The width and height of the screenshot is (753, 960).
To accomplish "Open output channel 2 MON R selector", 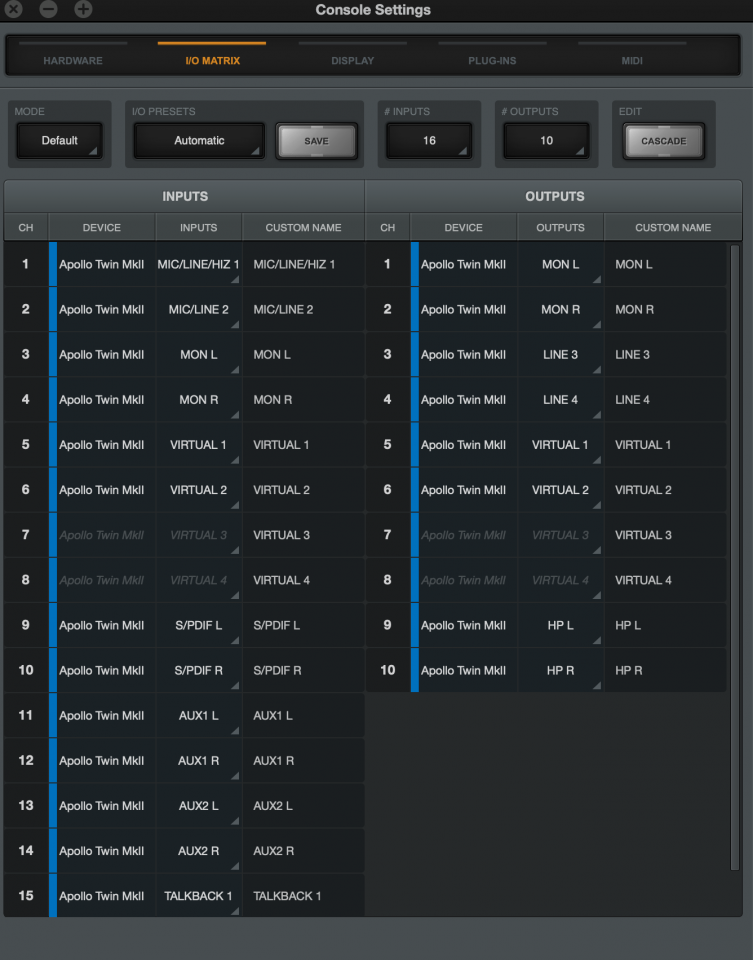I will pyautogui.click(x=560, y=310).
